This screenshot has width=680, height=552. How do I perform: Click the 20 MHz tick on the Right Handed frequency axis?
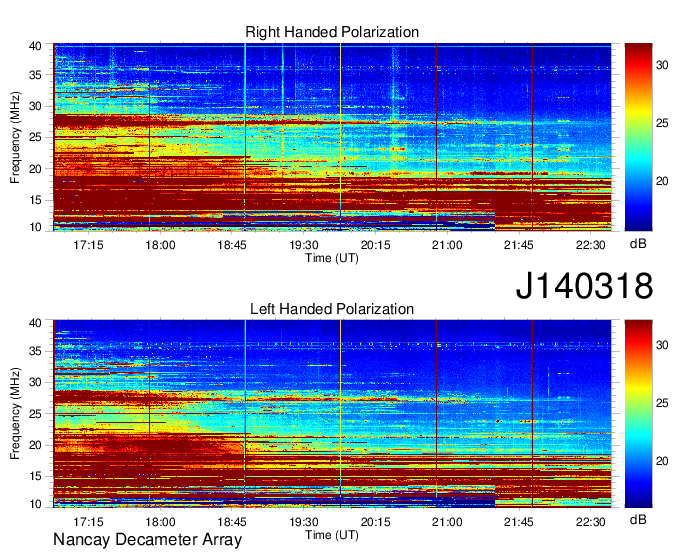coord(35,169)
